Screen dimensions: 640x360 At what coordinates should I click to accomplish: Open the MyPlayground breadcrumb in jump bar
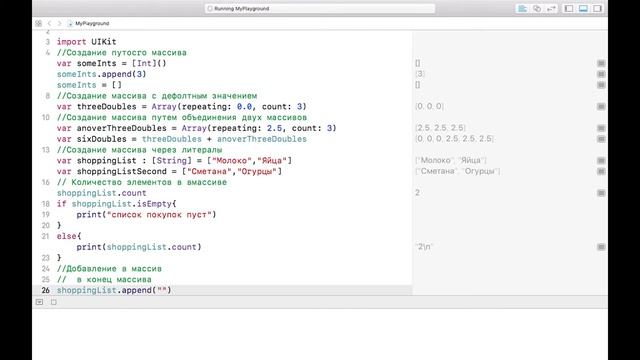89,23
